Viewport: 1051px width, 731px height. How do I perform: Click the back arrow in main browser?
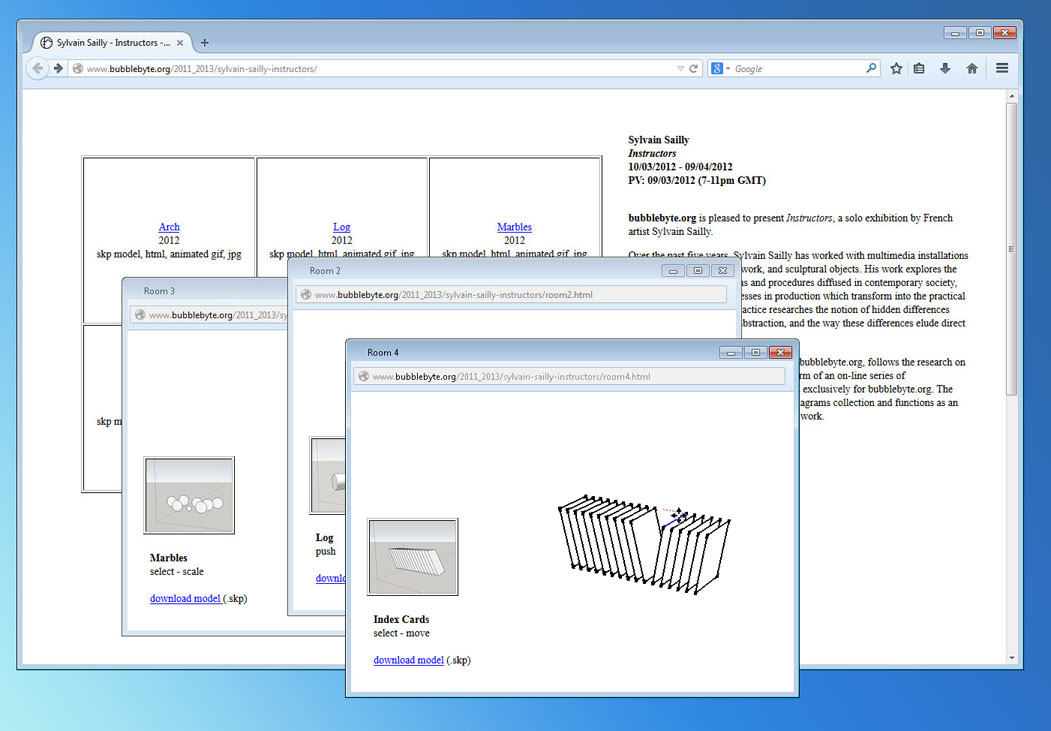click(x=38, y=68)
